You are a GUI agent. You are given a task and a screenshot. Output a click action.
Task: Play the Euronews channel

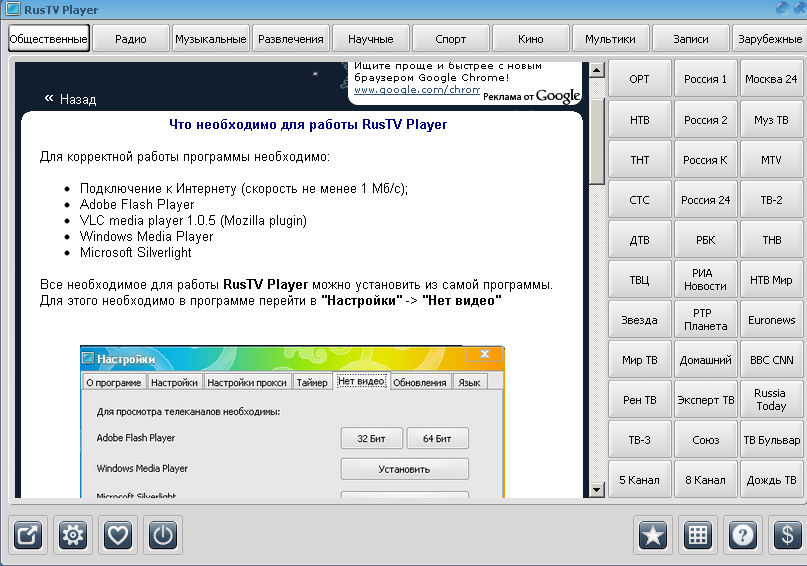pos(771,320)
